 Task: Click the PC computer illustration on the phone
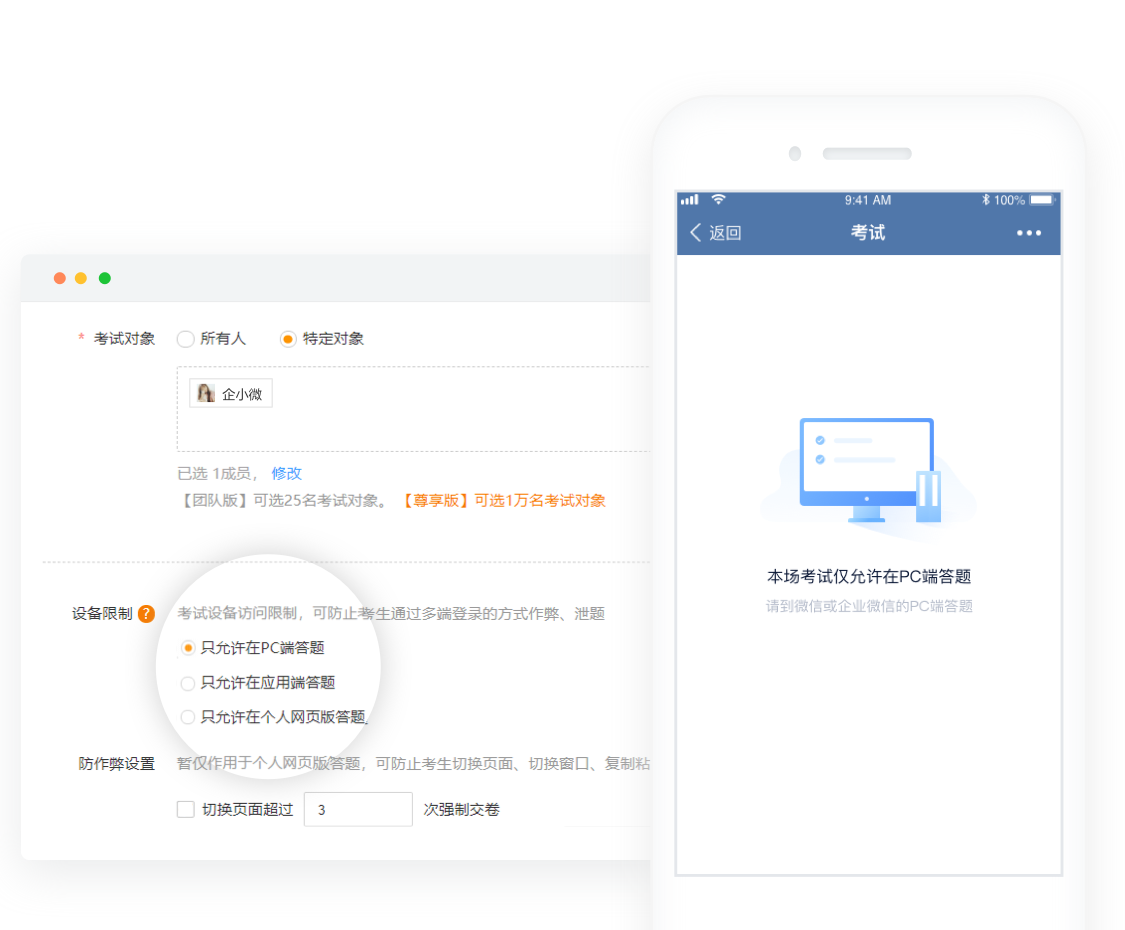click(x=866, y=470)
